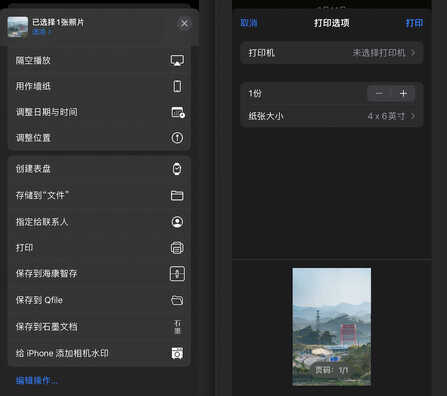
Task: Choose 指定给联系人
Action: pos(99,222)
